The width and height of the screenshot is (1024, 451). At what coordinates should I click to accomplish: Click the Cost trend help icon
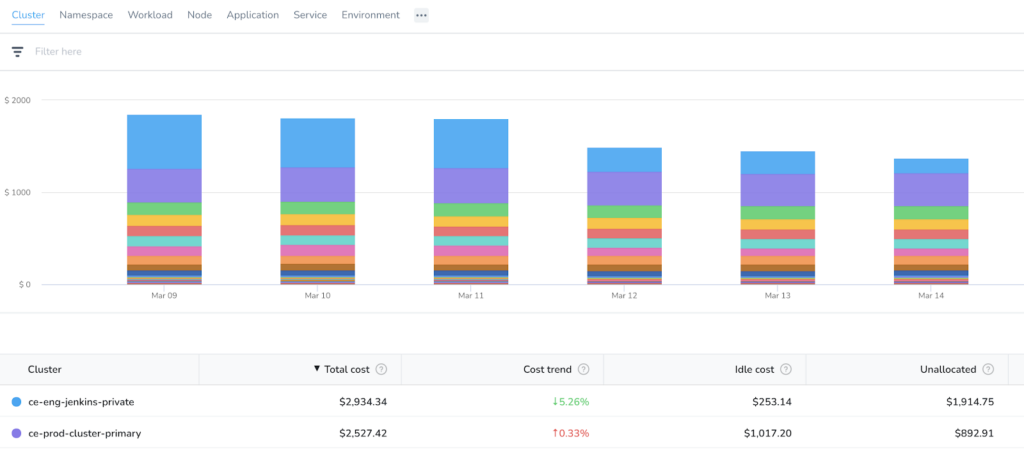[x=583, y=369]
